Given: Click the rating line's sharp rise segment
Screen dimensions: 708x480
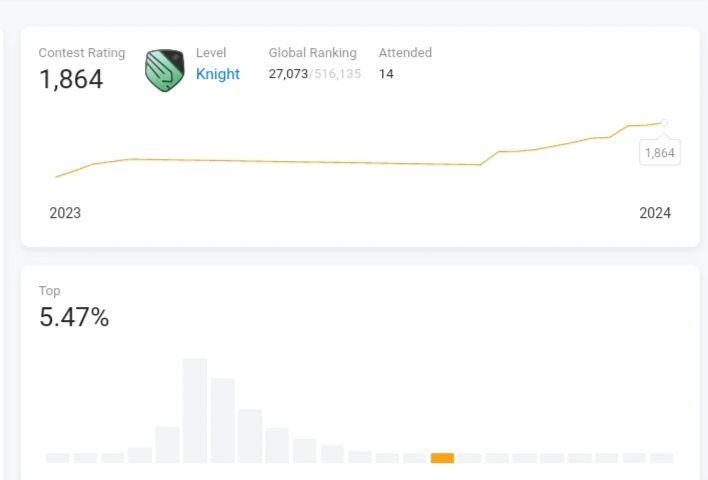Looking at the screenshot, I should [489, 158].
